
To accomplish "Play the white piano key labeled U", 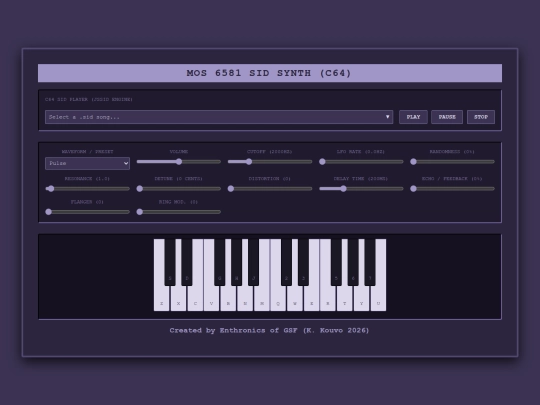I will [x=378, y=298].
